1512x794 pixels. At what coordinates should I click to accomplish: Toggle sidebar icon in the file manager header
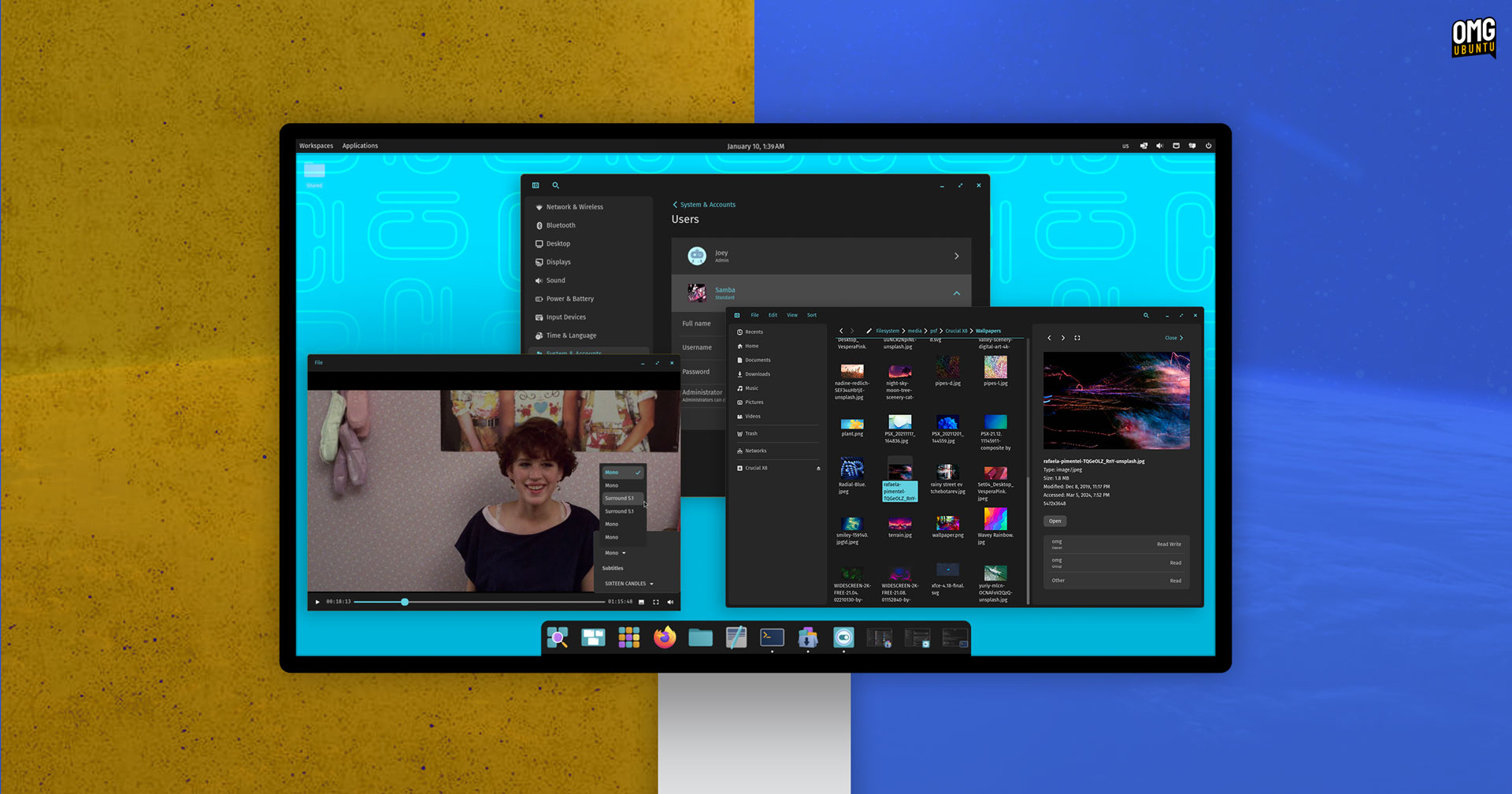[x=737, y=315]
